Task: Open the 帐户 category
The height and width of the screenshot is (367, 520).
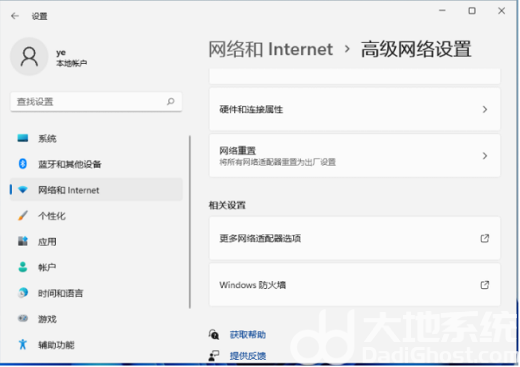Action: click(97, 267)
